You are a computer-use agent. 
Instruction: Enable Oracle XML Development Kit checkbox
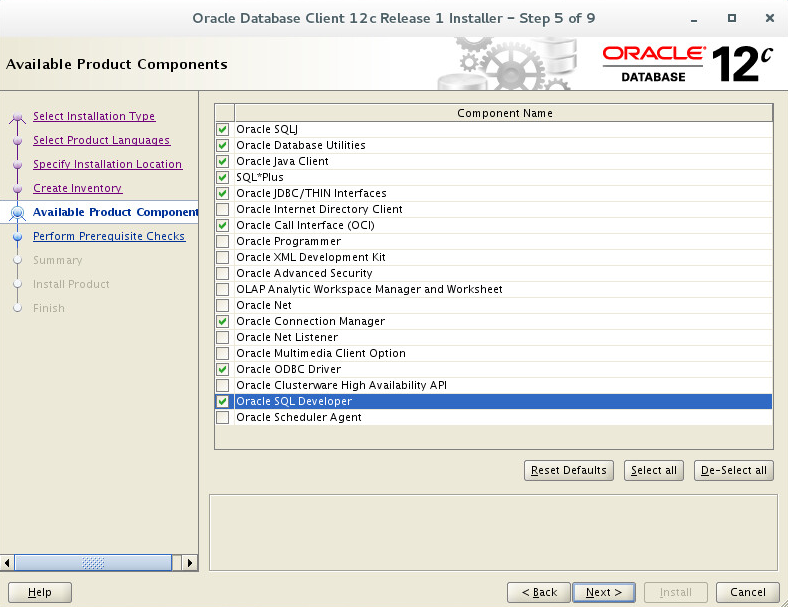[223, 257]
